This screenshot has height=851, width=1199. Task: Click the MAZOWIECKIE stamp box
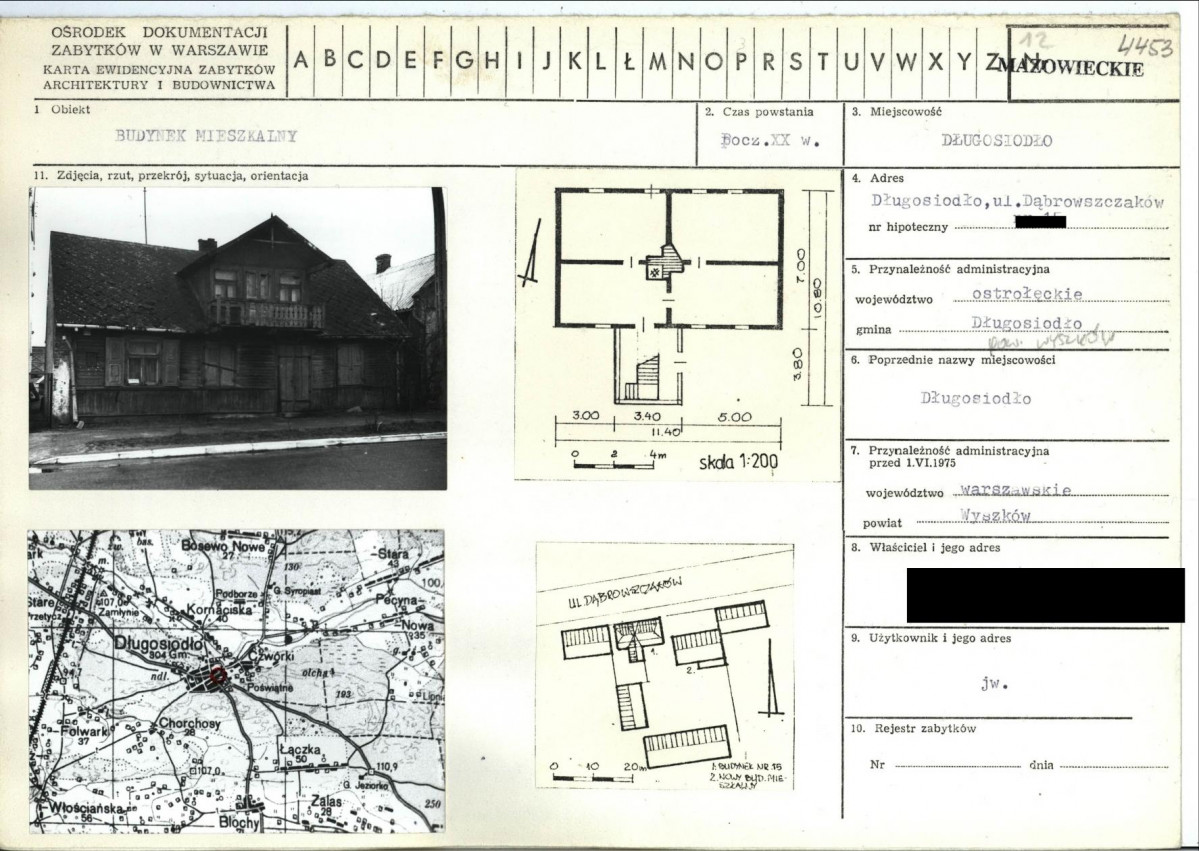pos(1093,63)
